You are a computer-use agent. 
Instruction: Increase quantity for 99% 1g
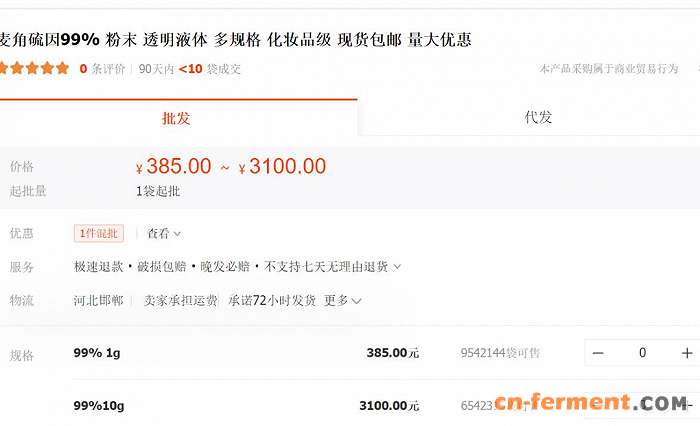[687, 352]
